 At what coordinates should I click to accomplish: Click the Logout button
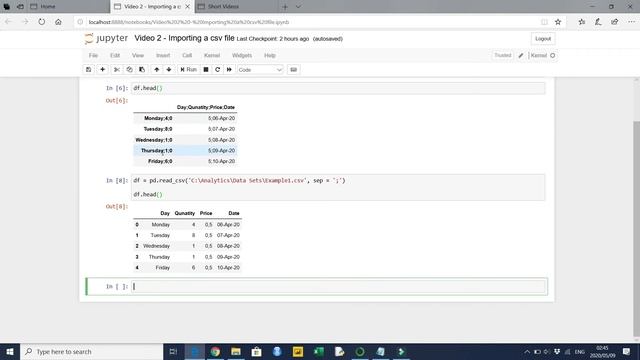(x=543, y=39)
